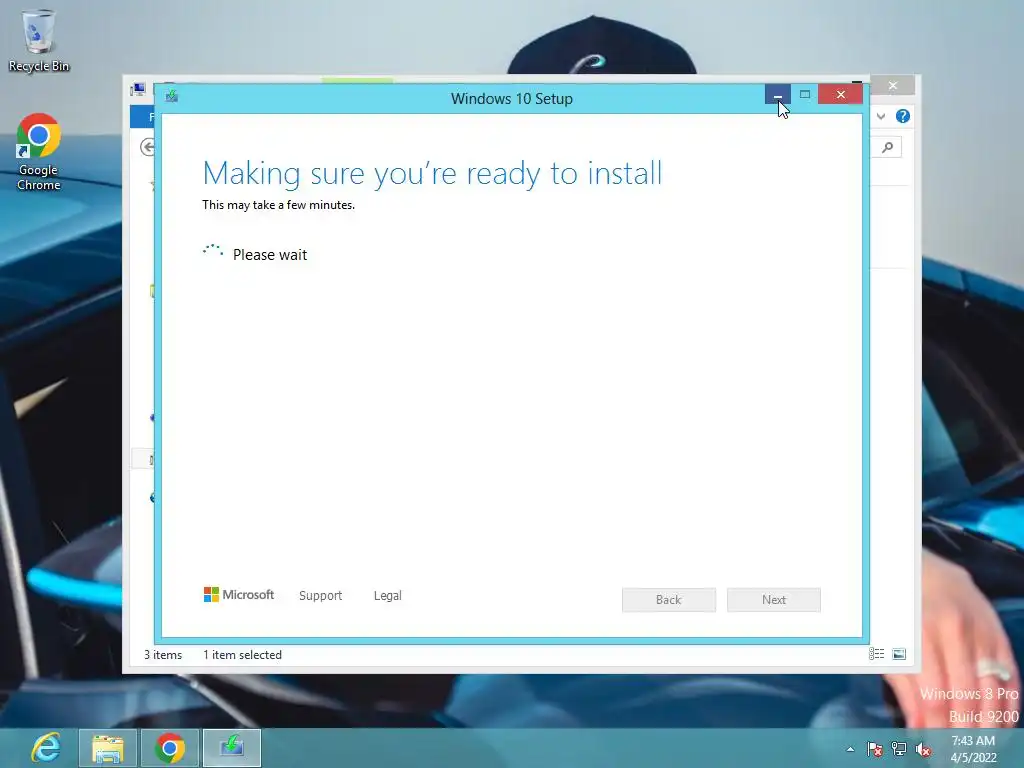Click the Windows 10 Setup title bar icon
This screenshot has height=768, width=1024.
coord(172,97)
